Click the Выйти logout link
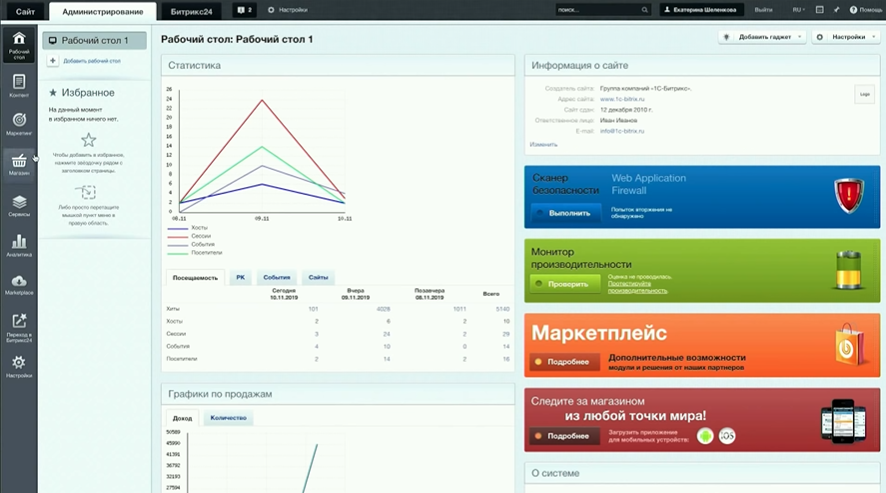 pos(763,10)
